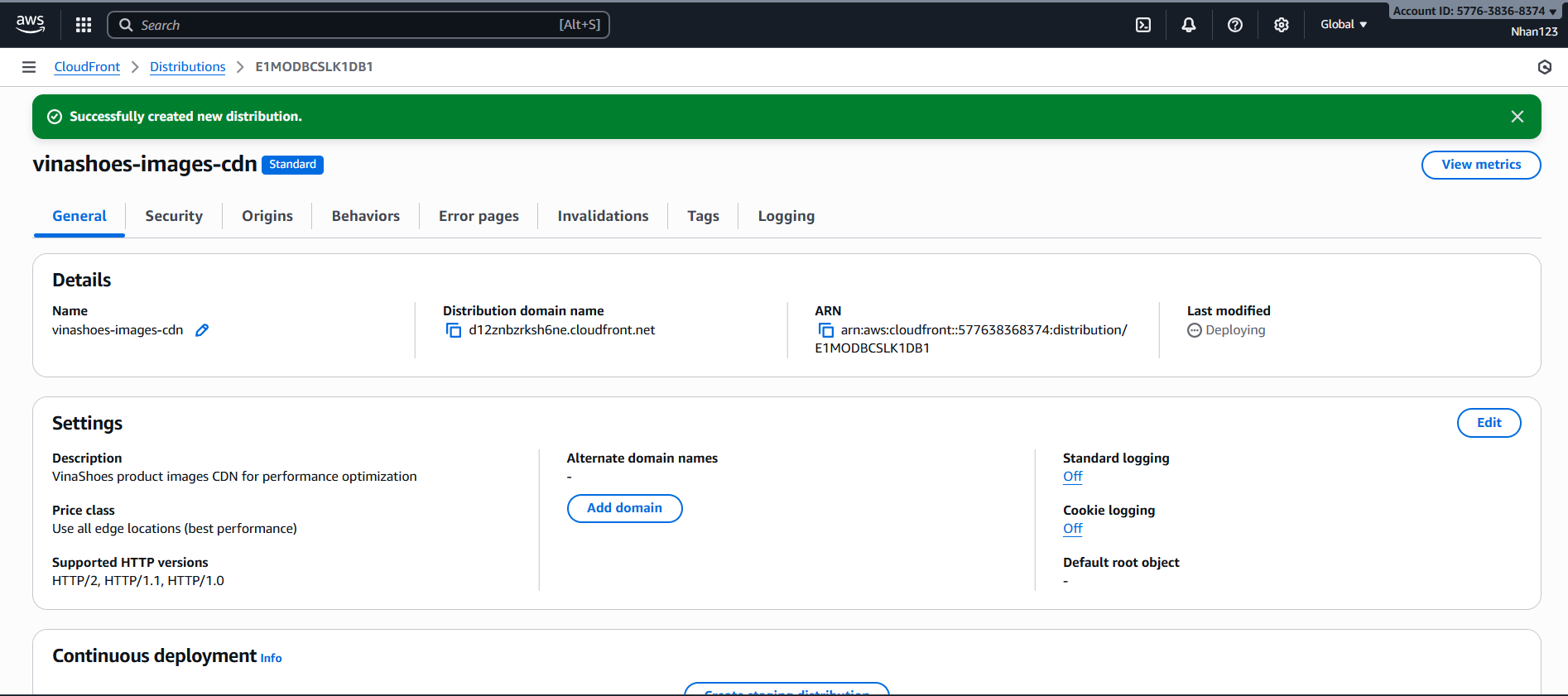The image size is (1568, 696).
Task: Switch to the Origins tab
Action: tap(267, 216)
